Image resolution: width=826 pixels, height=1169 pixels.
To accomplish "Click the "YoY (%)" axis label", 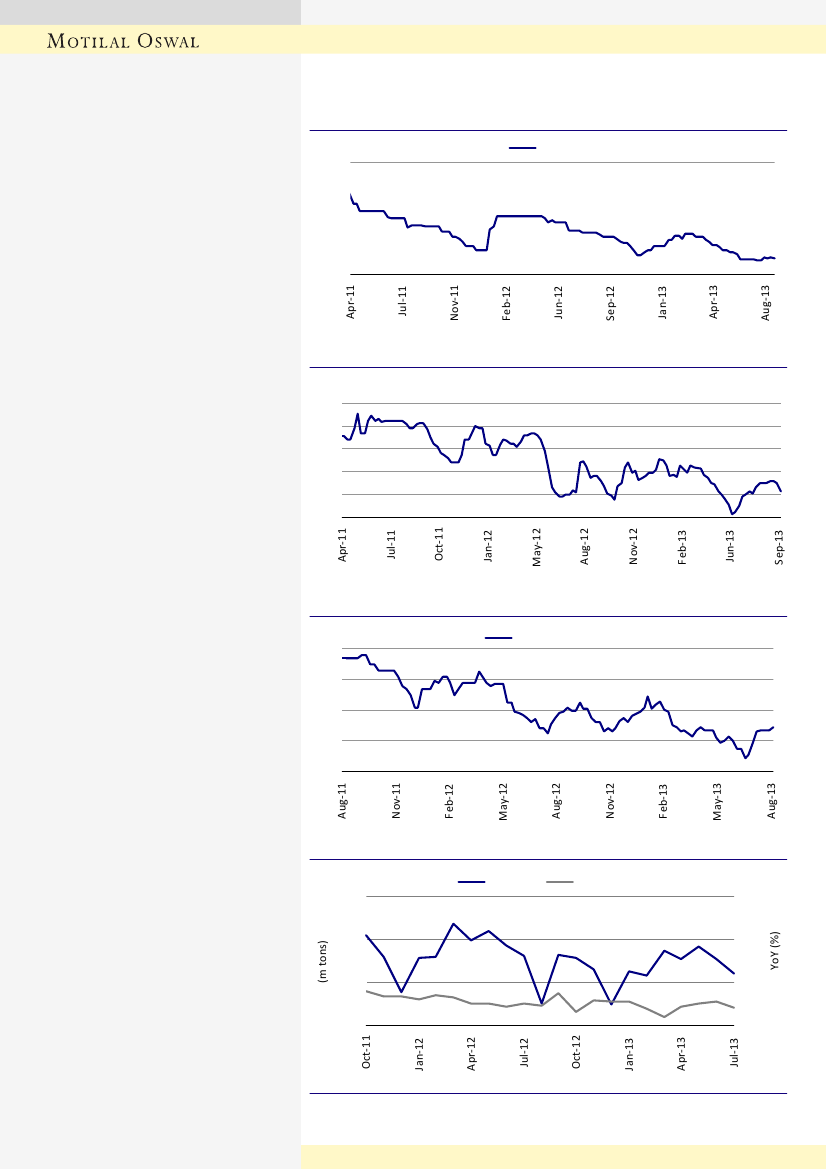I will click(775, 951).
